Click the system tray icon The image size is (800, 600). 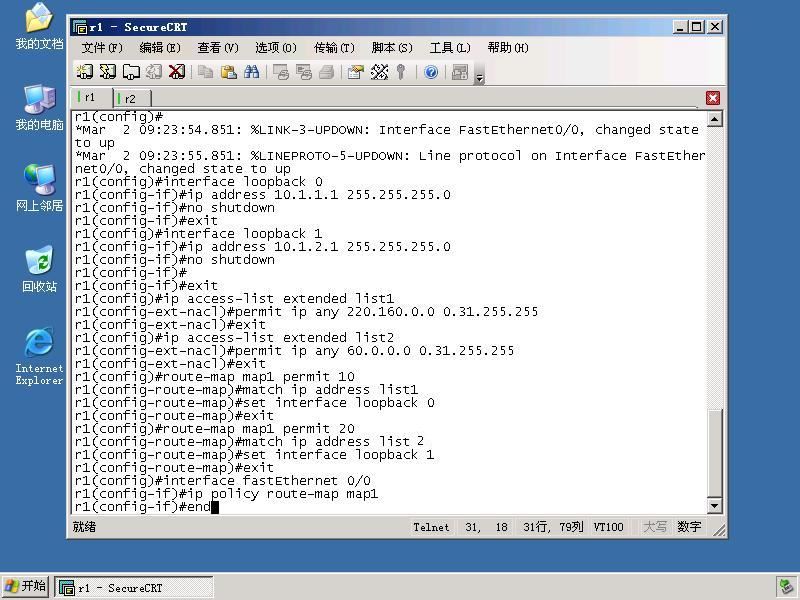tap(786, 588)
